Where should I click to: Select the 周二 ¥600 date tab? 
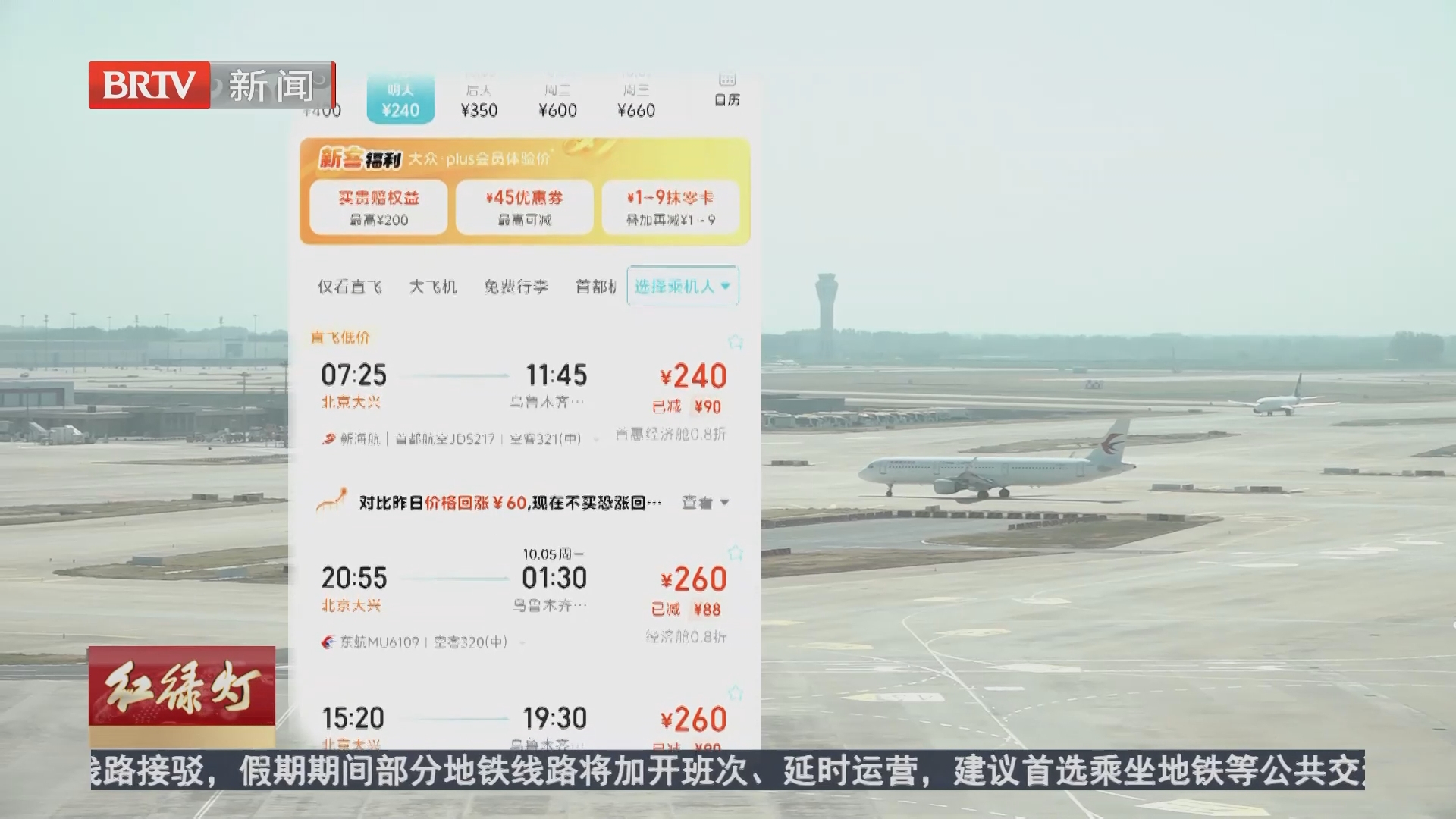[x=557, y=101]
